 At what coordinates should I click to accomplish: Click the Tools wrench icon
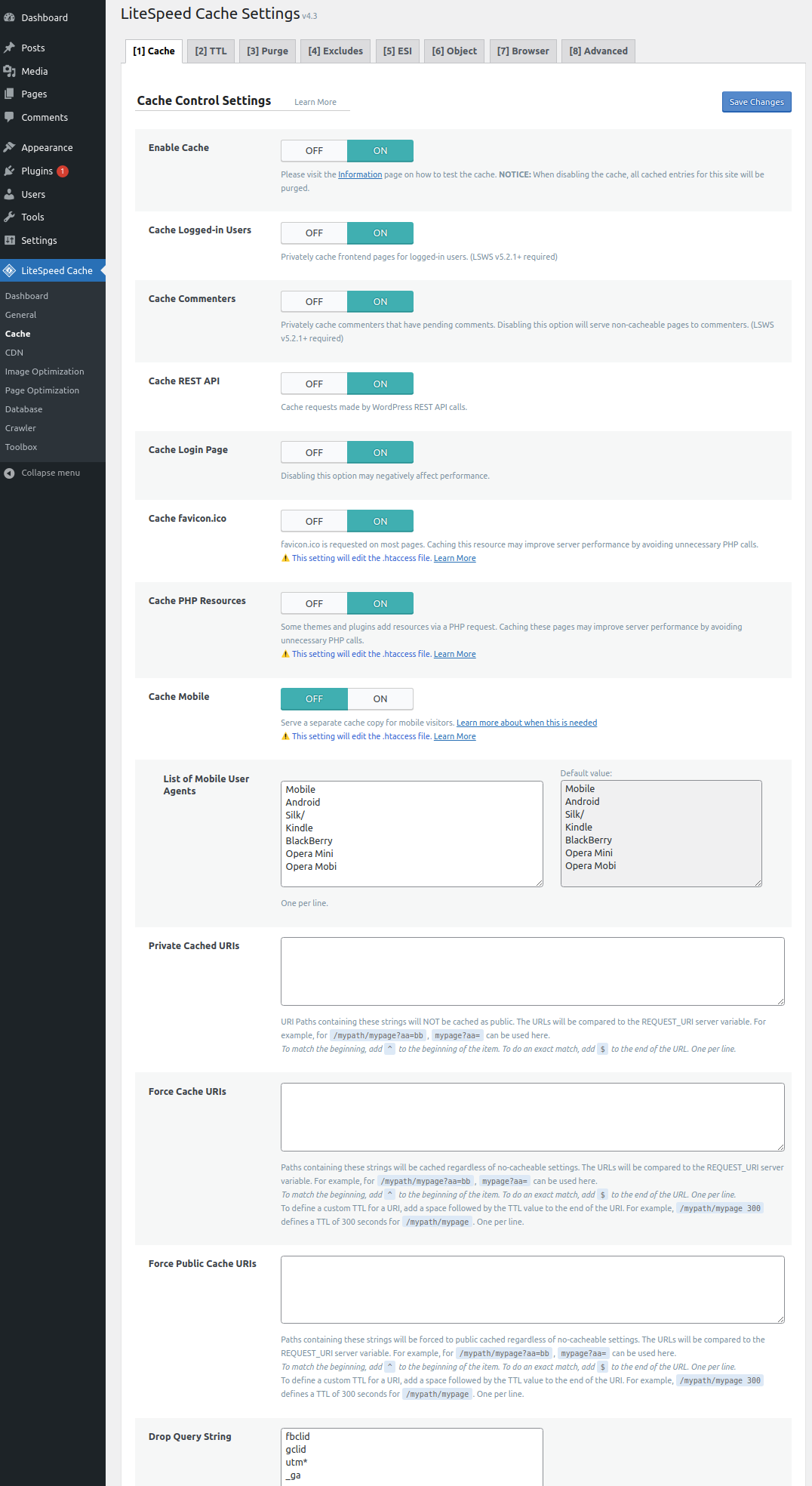pos(10,217)
